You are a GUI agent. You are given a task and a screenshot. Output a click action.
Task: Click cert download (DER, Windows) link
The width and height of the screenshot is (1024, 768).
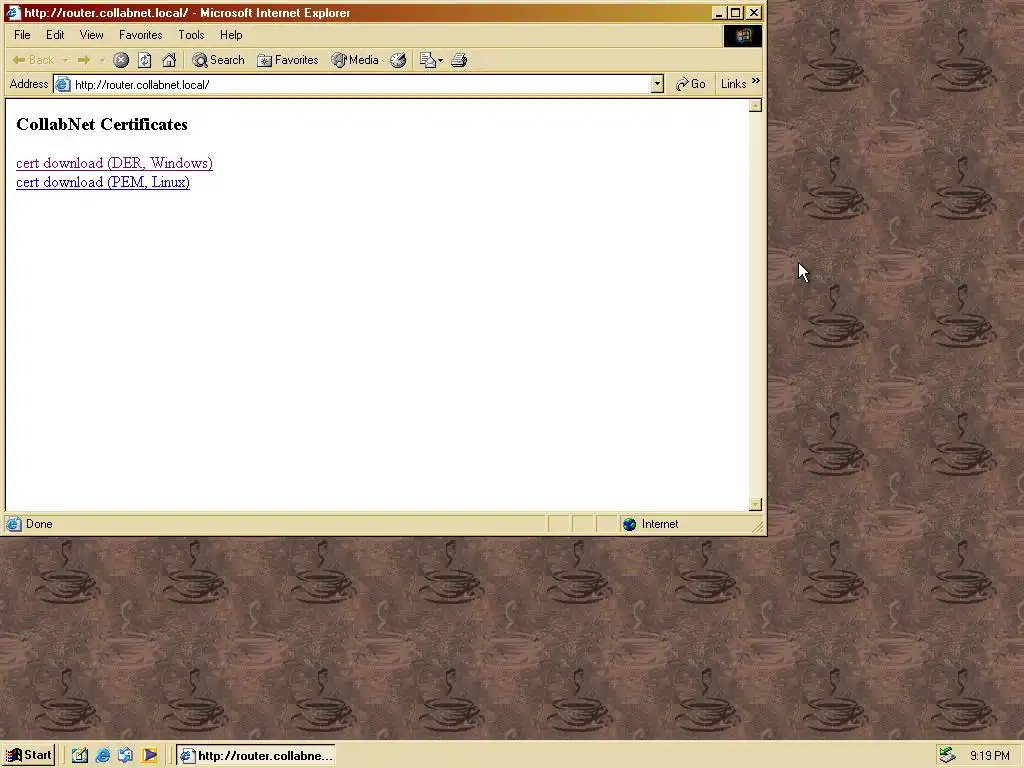[x=114, y=163]
